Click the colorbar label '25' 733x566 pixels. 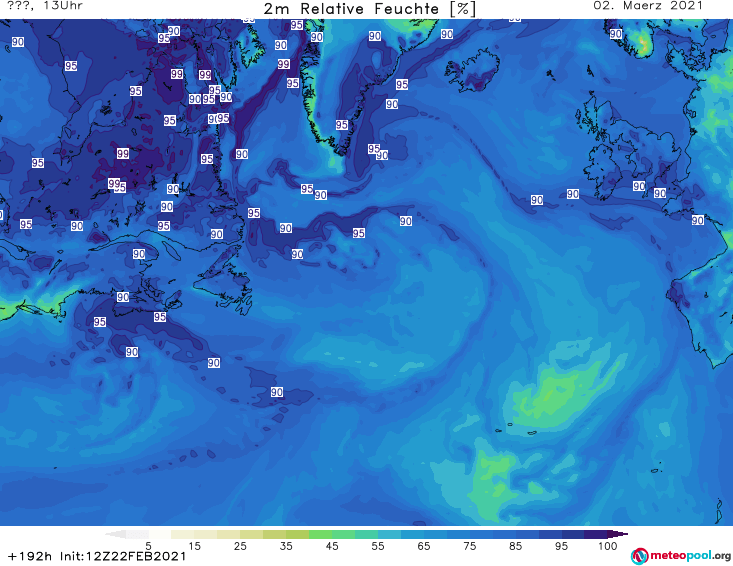pos(240,546)
